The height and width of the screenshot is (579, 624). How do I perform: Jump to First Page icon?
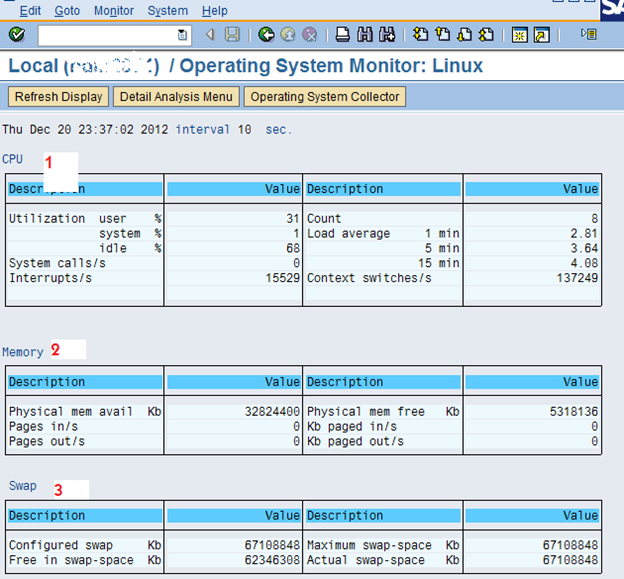[x=421, y=35]
